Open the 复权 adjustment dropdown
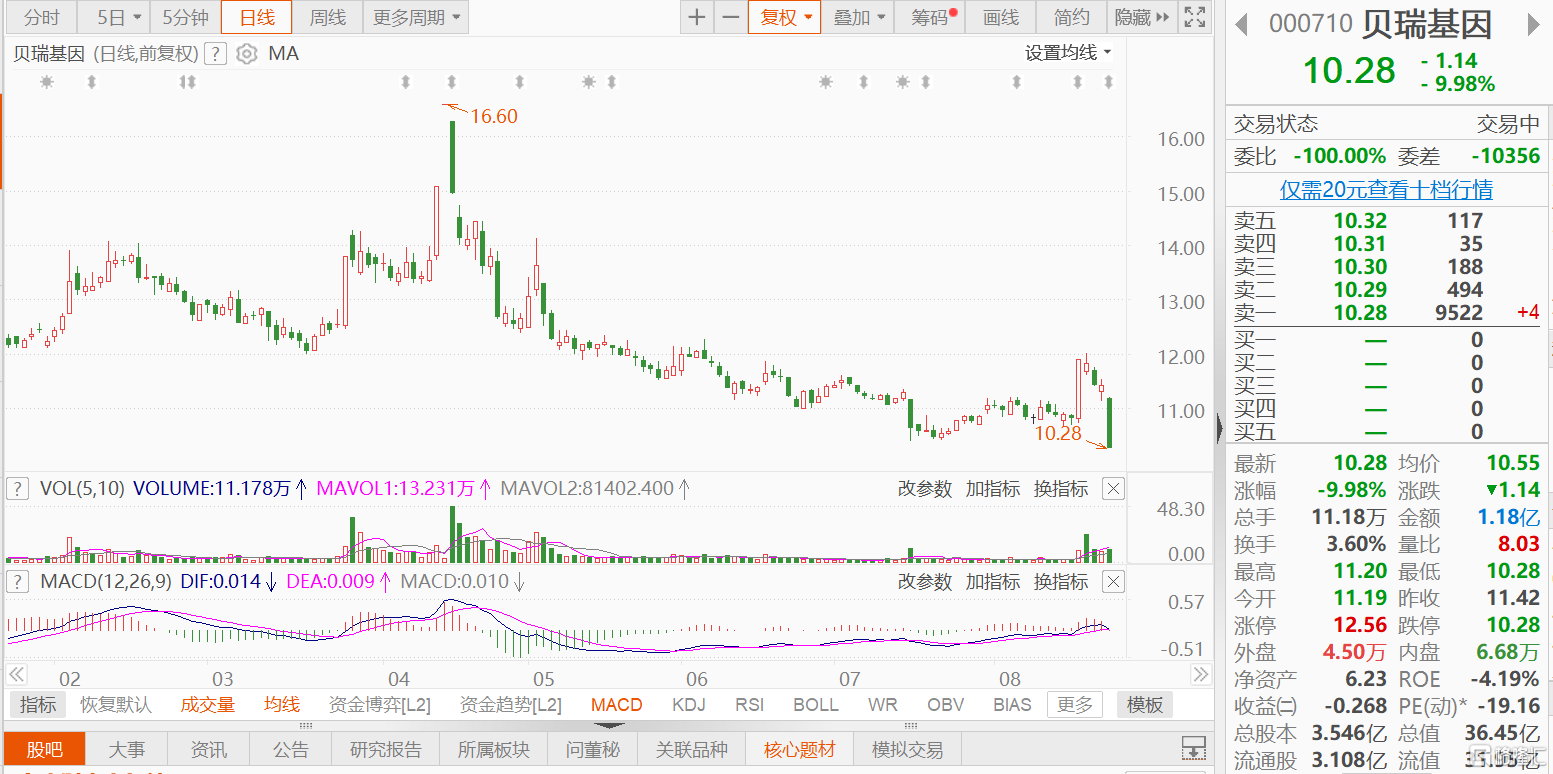This screenshot has height=774, width=1553. 785,17
